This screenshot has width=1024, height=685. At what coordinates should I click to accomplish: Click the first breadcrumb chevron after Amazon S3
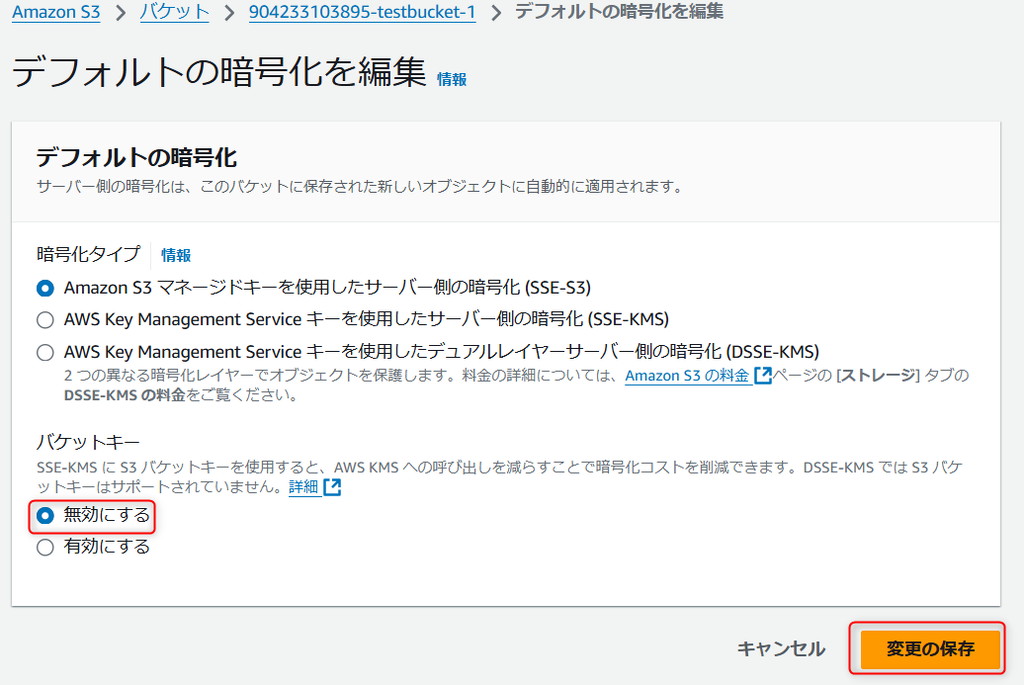121,12
